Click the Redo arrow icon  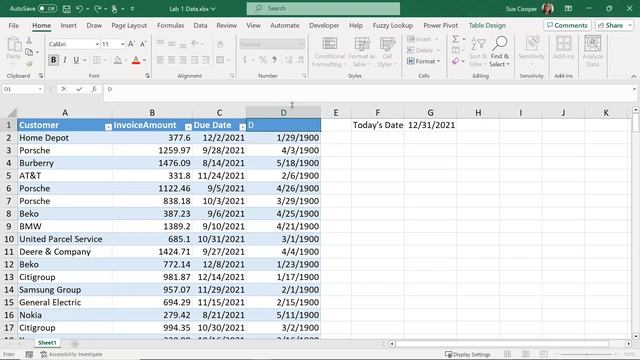click(98, 9)
